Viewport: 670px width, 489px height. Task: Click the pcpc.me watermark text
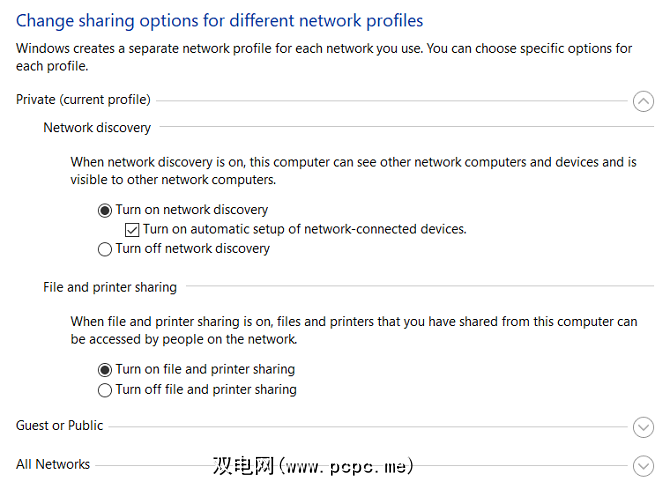coord(313,466)
